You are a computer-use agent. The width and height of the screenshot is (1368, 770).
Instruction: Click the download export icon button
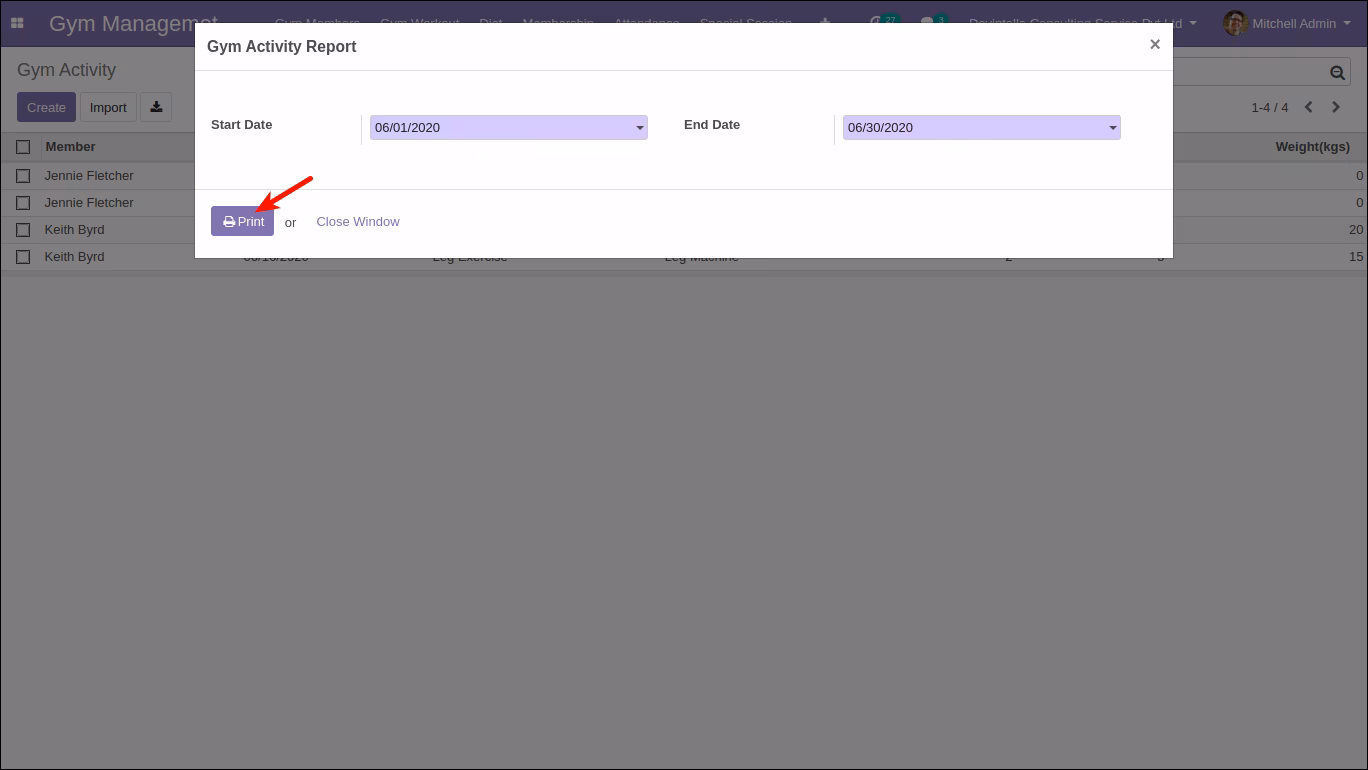click(156, 107)
